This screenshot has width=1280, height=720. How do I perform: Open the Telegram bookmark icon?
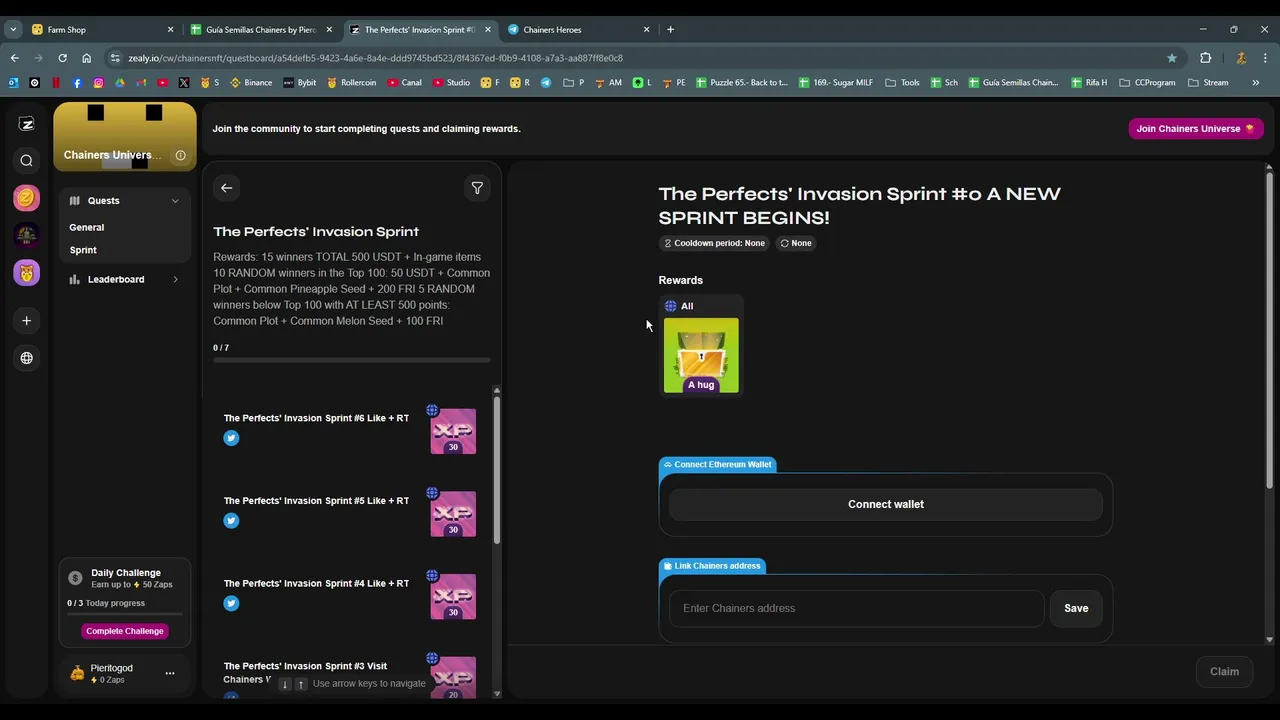(546, 83)
